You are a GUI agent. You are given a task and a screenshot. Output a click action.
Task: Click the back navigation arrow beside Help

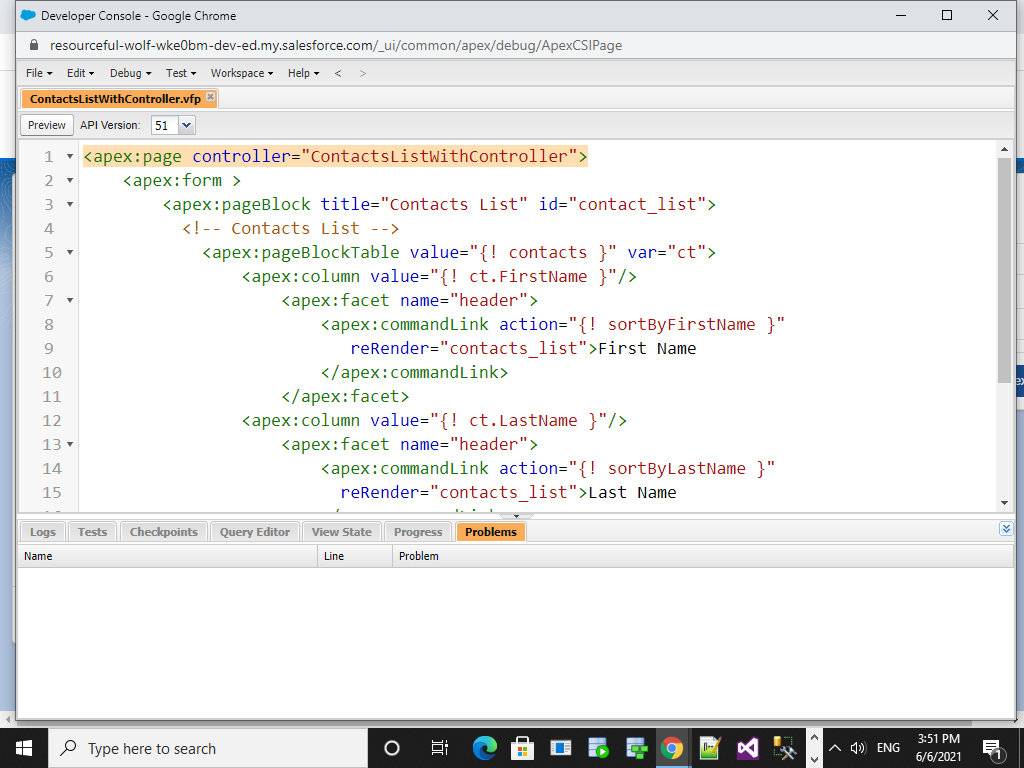(x=340, y=73)
